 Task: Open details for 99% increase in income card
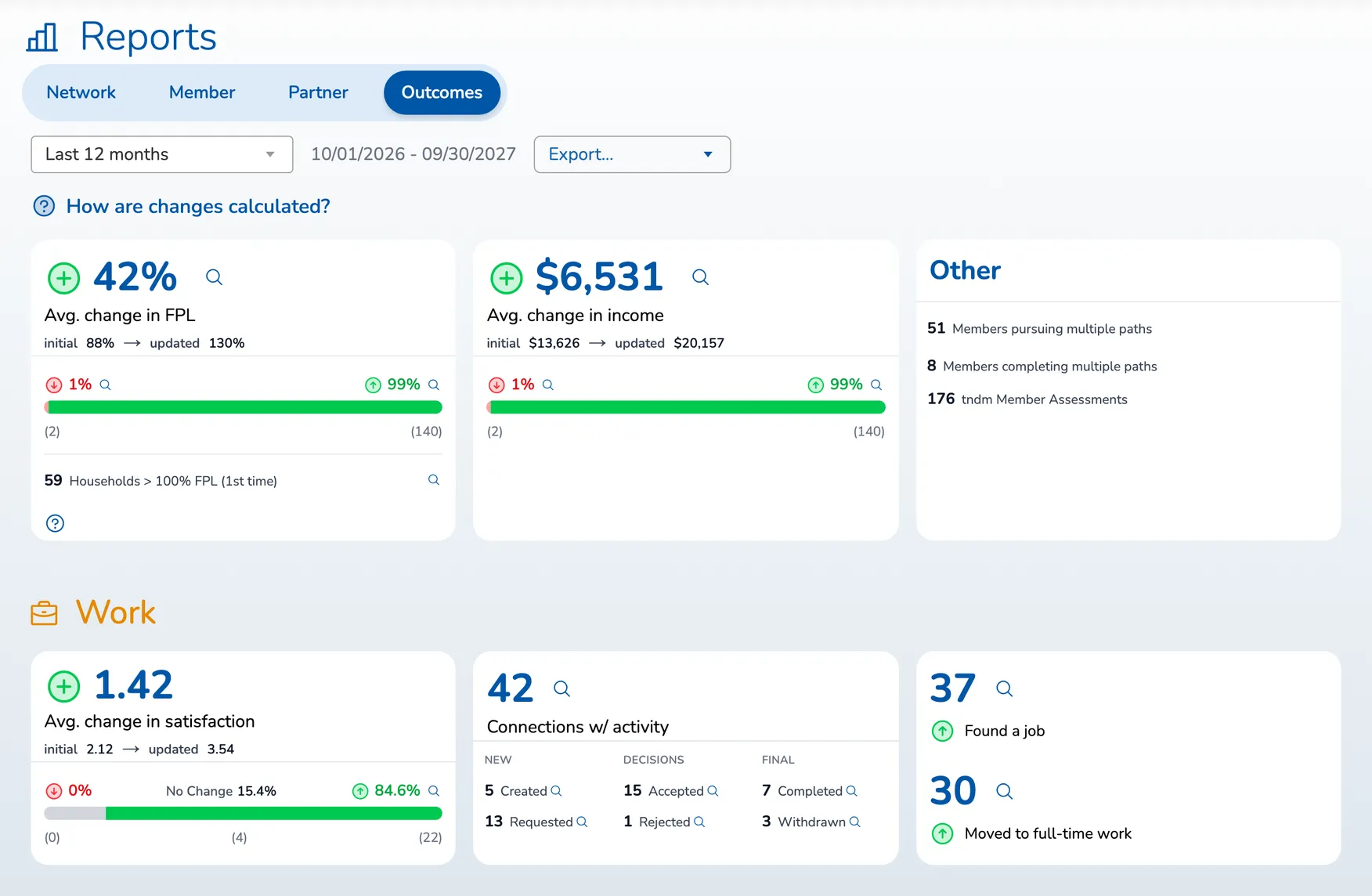tap(876, 385)
